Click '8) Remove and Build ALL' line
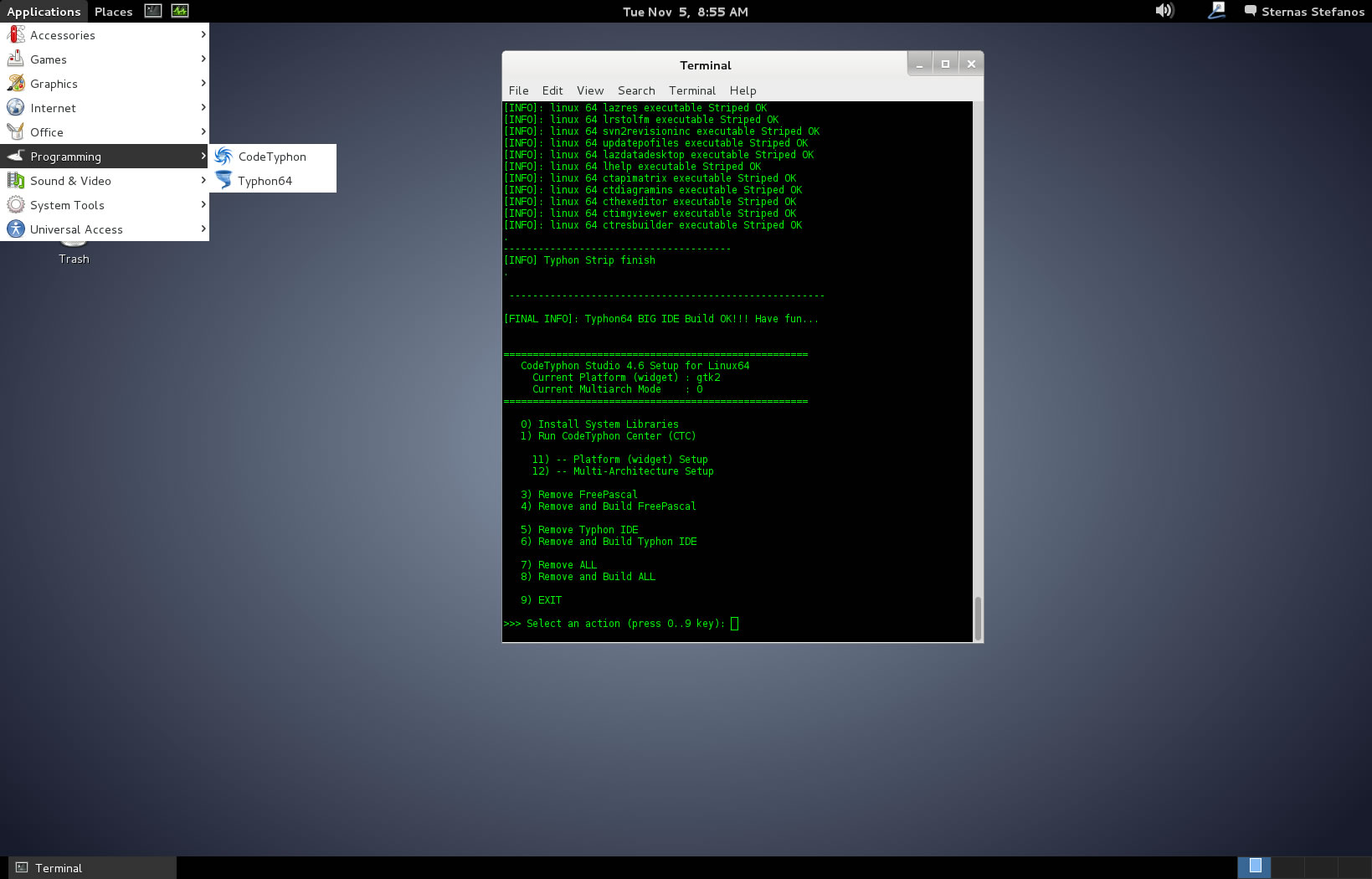Viewport: 1372px width, 879px height. tap(588, 577)
